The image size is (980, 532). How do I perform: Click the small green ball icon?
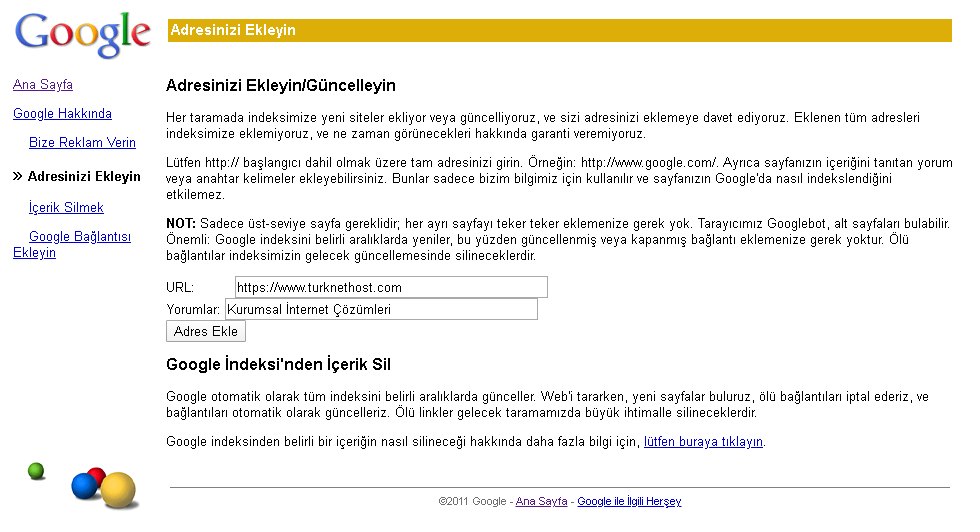click(36, 471)
